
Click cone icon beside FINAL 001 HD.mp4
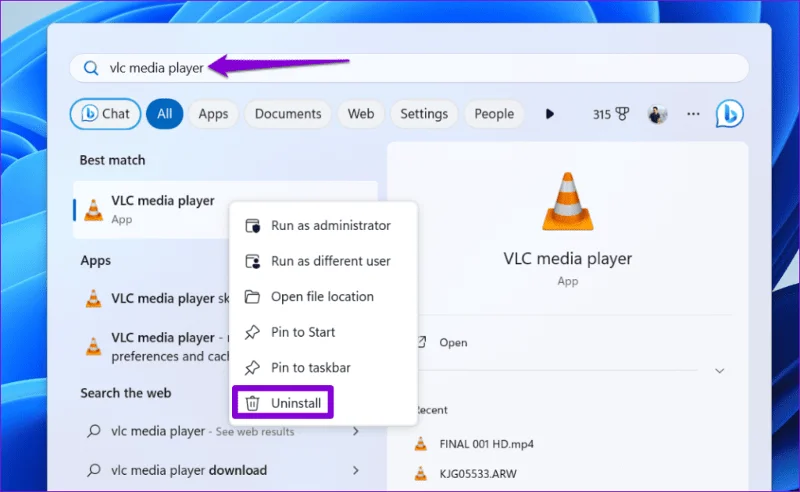pyautogui.click(x=420, y=444)
